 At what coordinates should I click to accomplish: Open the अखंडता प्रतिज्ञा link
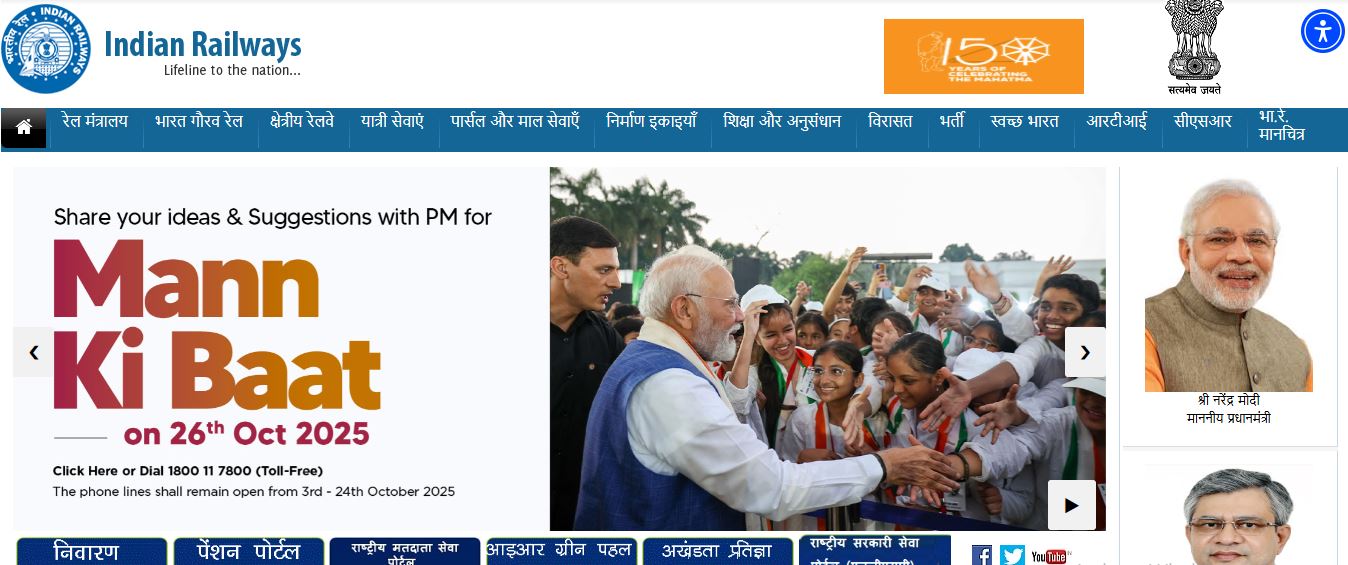coord(717,551)
